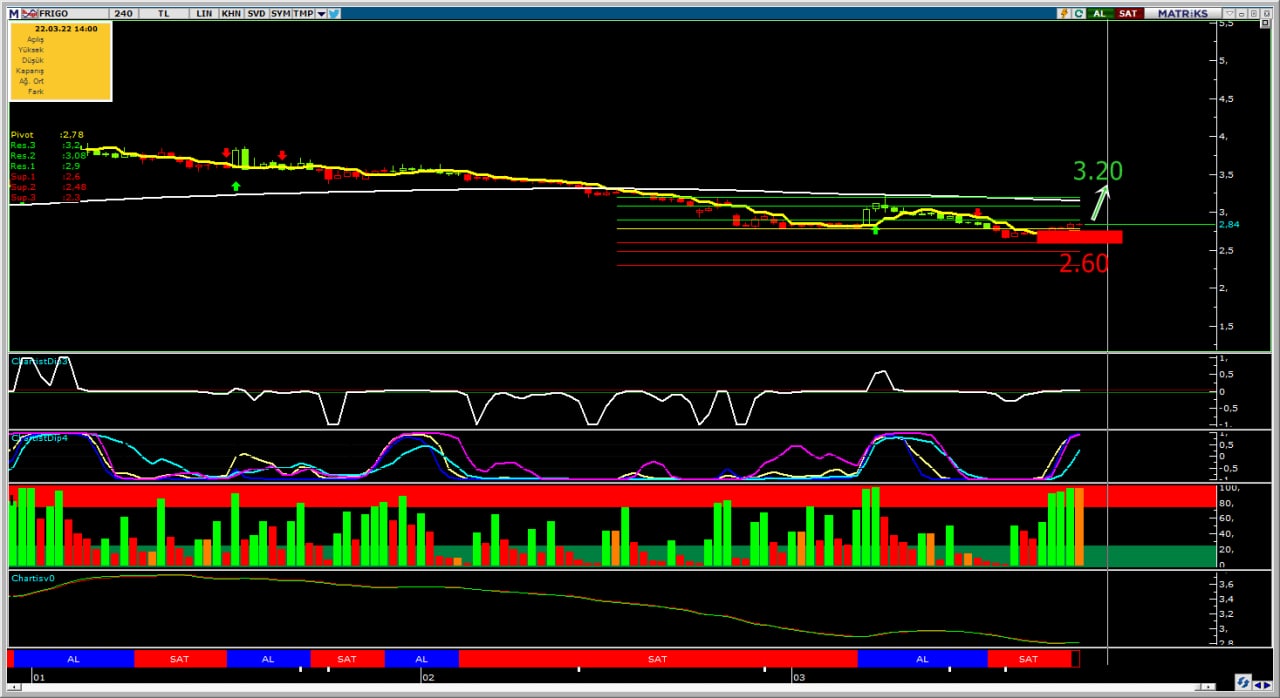Open the SYM menu

tap(280, 13)
